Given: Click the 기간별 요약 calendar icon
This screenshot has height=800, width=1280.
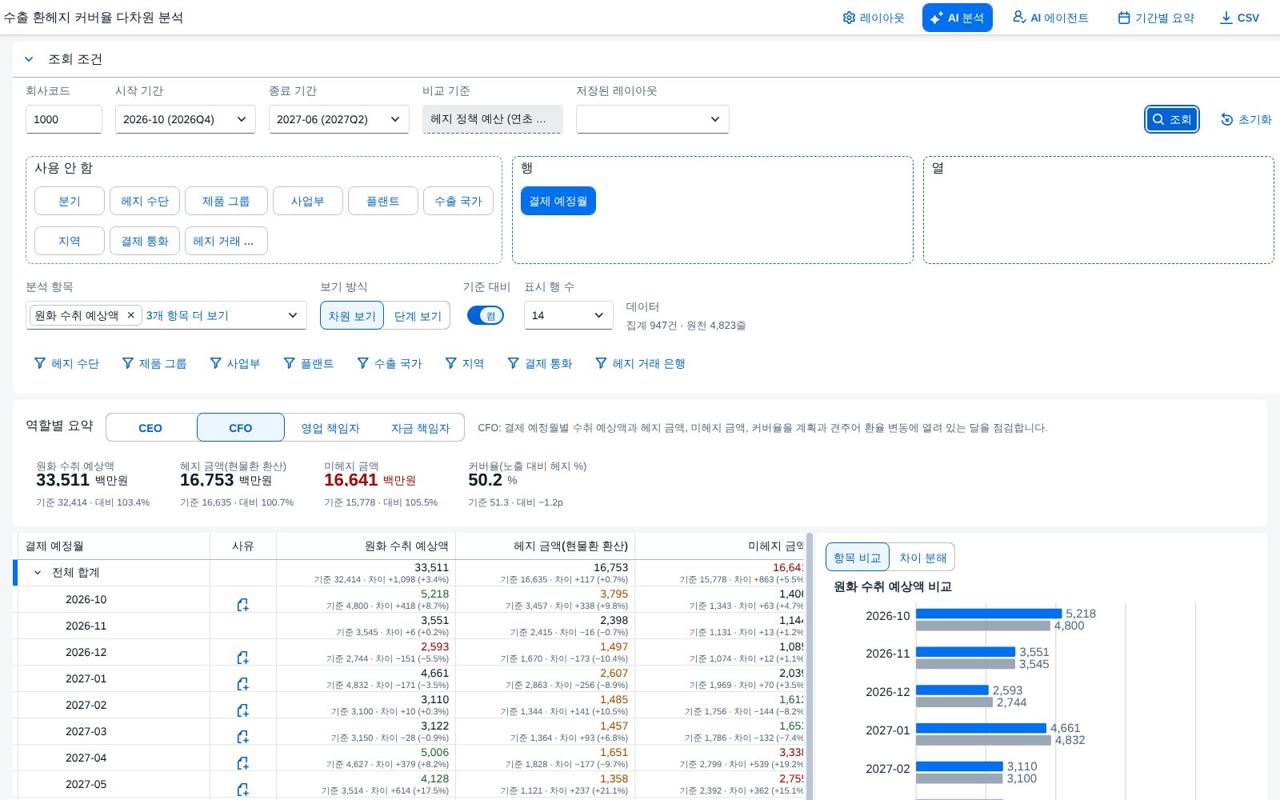Looking at the screenshot, I should point(1124,18).
